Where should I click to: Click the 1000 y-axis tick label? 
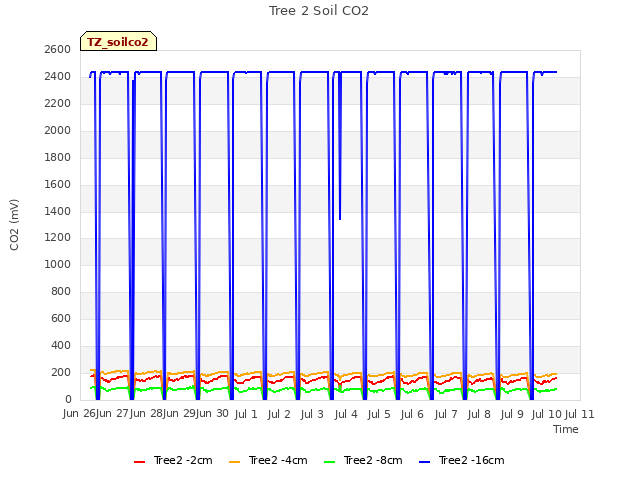pos(58,264)
